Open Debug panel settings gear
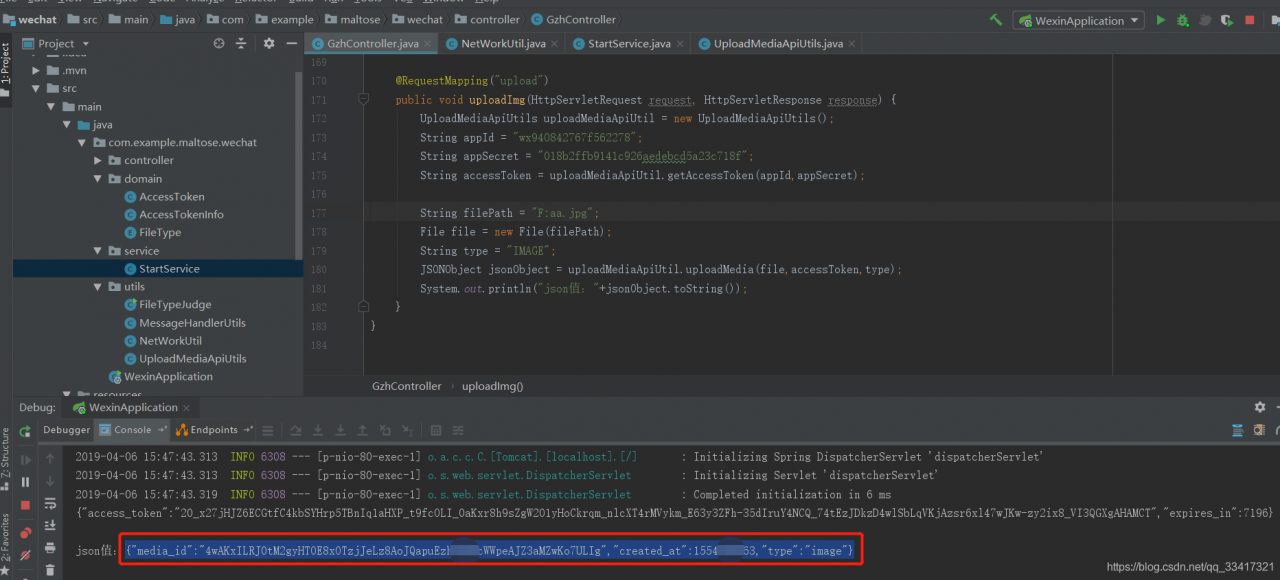 pyautogui.click(x=1259, y=407)
